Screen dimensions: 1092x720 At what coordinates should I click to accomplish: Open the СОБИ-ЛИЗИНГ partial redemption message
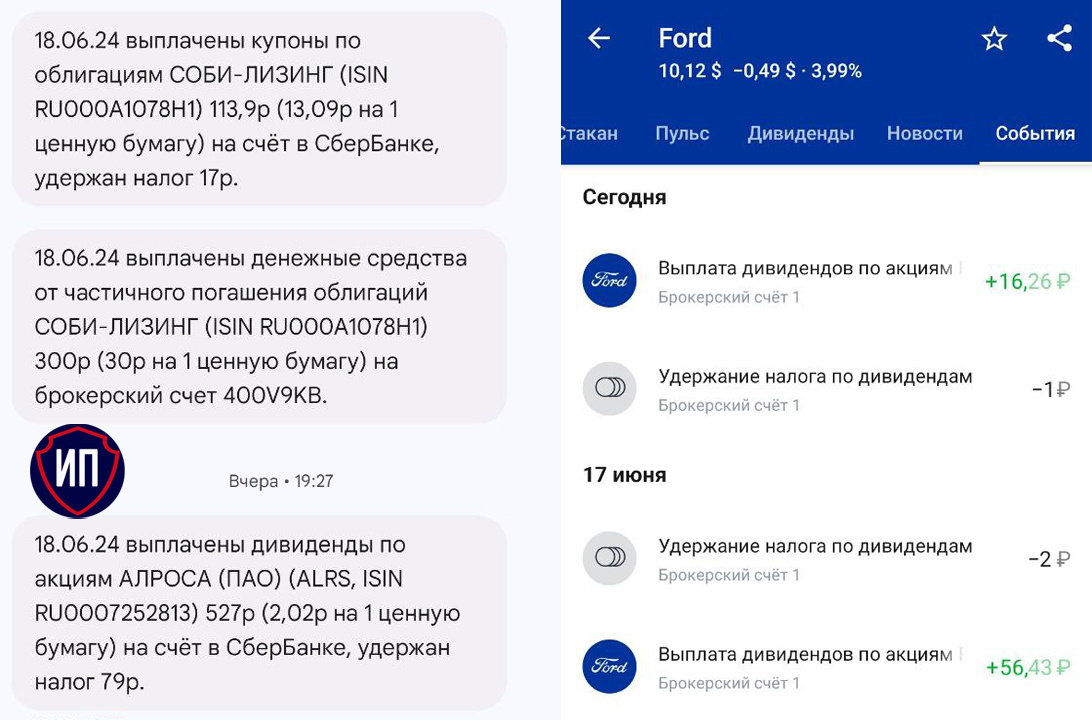[259, 327]
